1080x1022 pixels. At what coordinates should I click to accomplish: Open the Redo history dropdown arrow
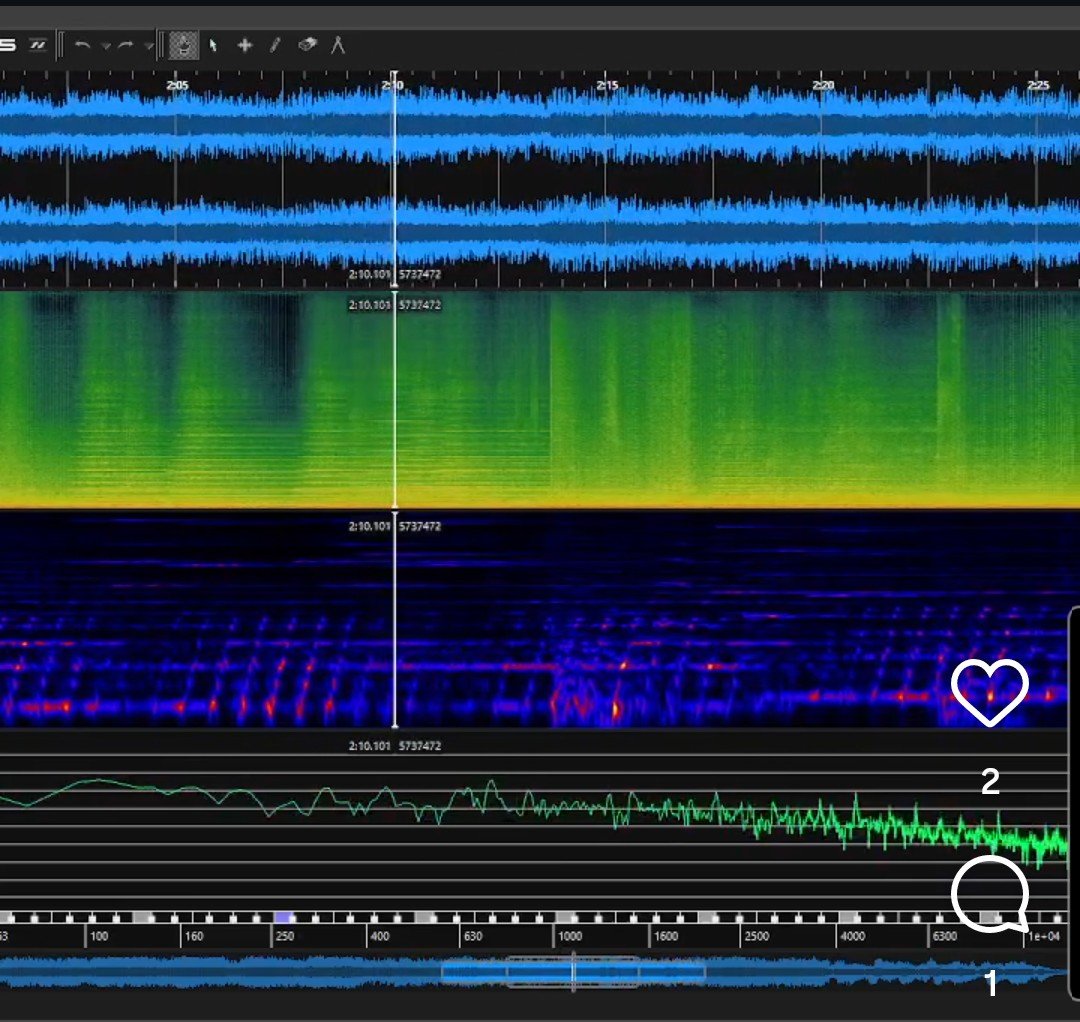click(149, 46)
